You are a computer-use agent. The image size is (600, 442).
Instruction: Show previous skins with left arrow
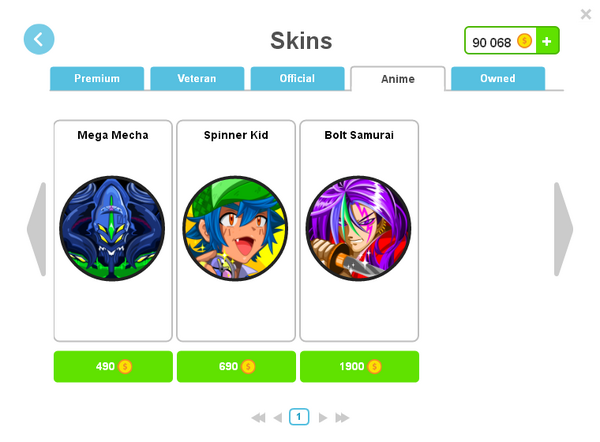point(37,229)
